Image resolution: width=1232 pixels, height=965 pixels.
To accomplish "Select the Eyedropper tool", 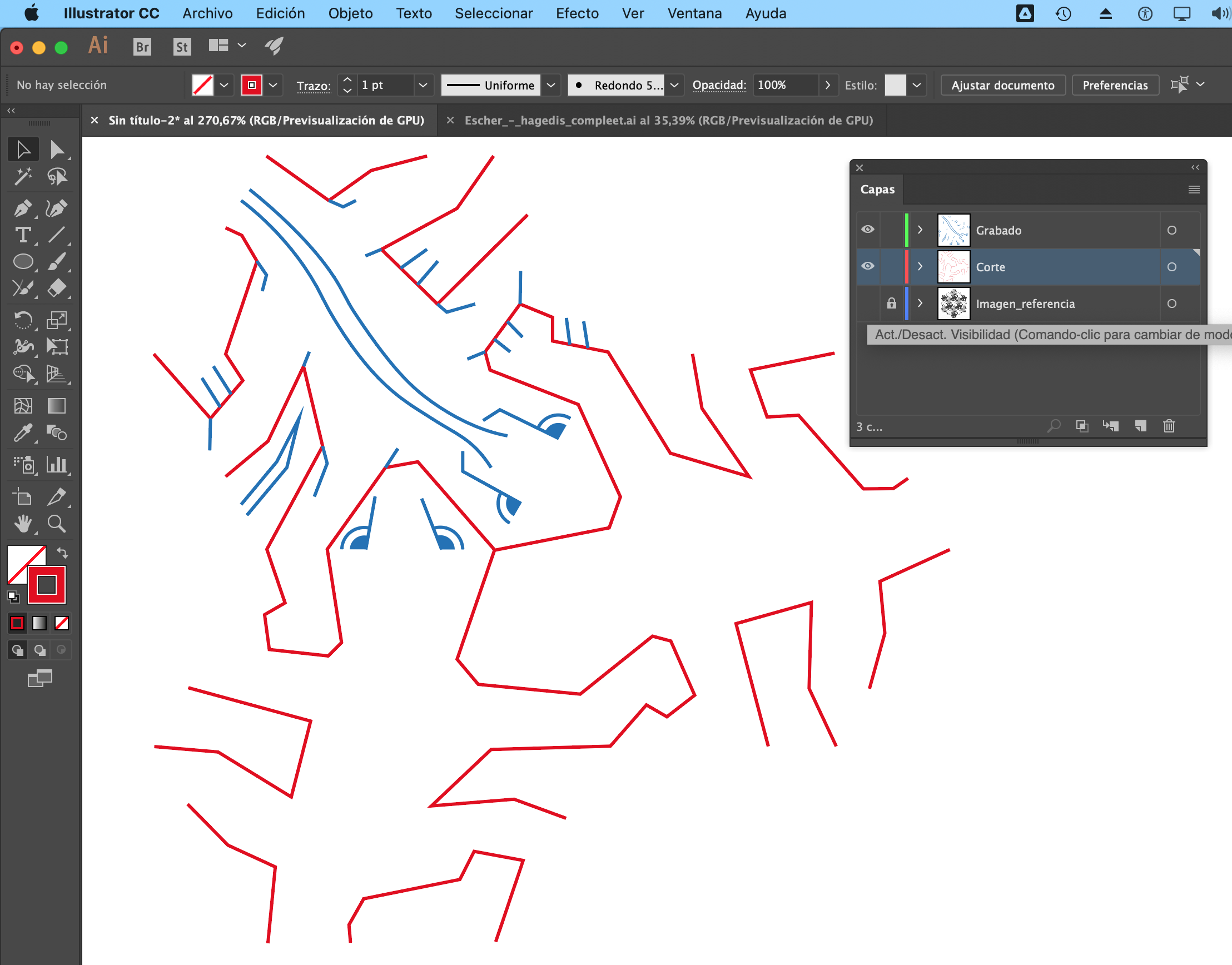I will click(23, 433).
